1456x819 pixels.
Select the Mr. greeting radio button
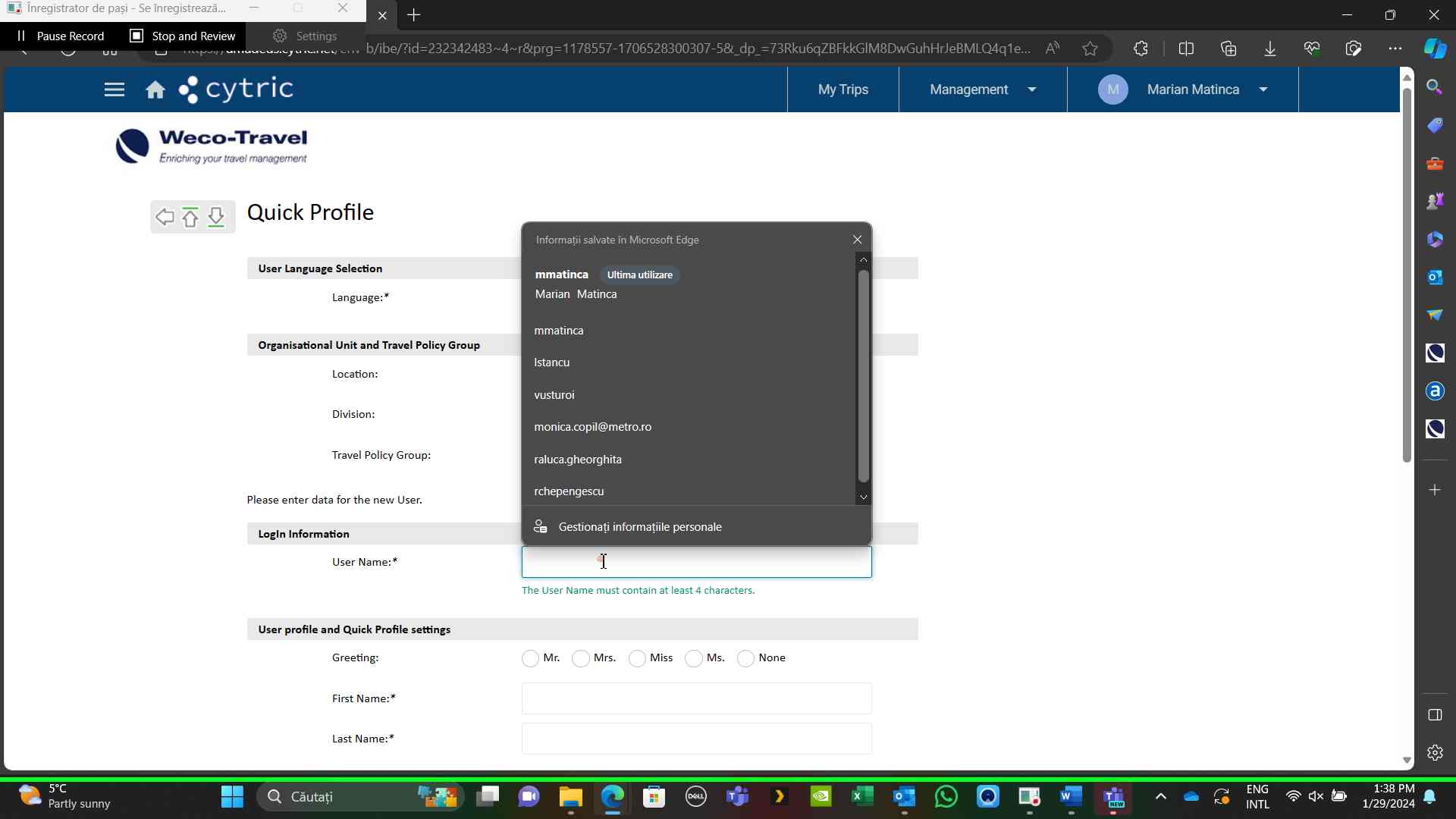click(530, 658)
